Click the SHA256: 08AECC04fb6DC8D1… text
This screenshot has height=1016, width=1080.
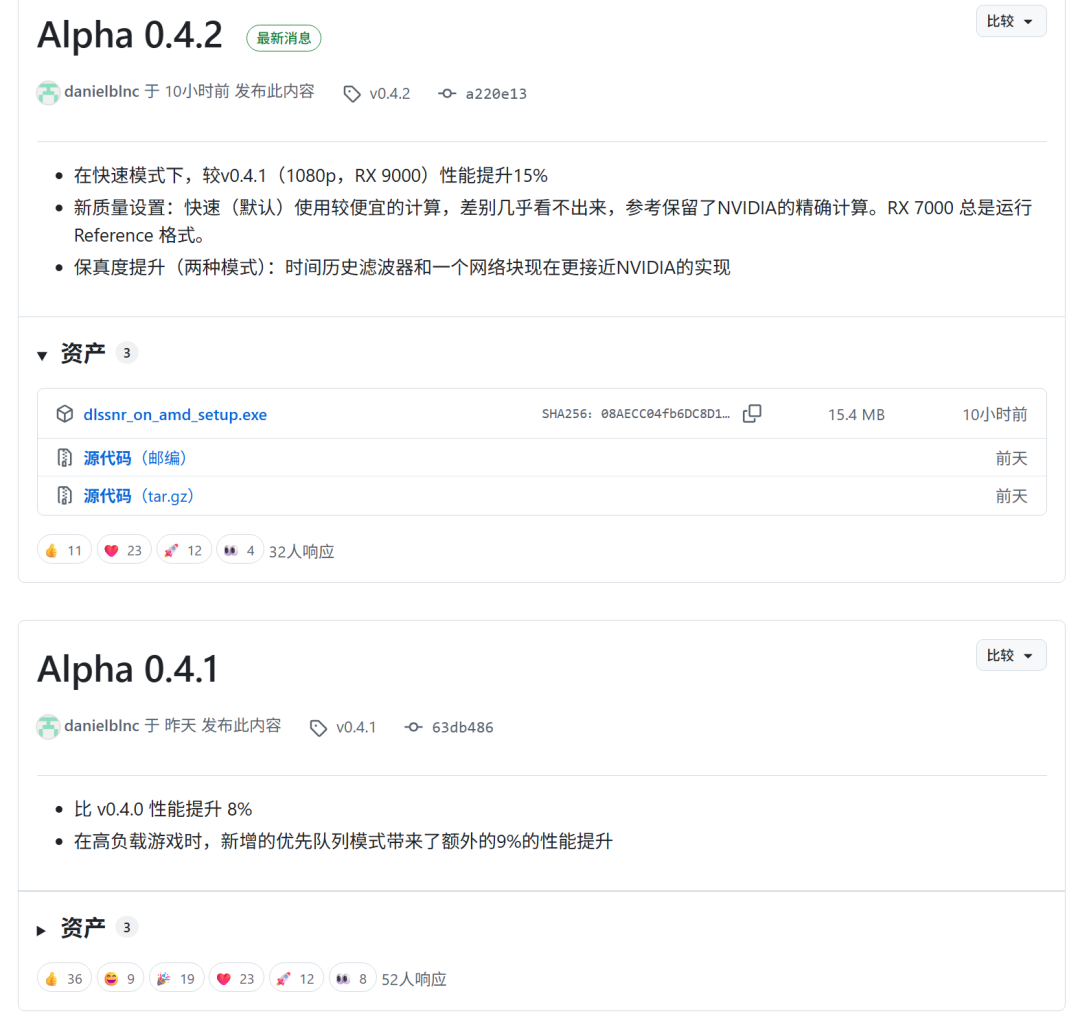[636, 414]
